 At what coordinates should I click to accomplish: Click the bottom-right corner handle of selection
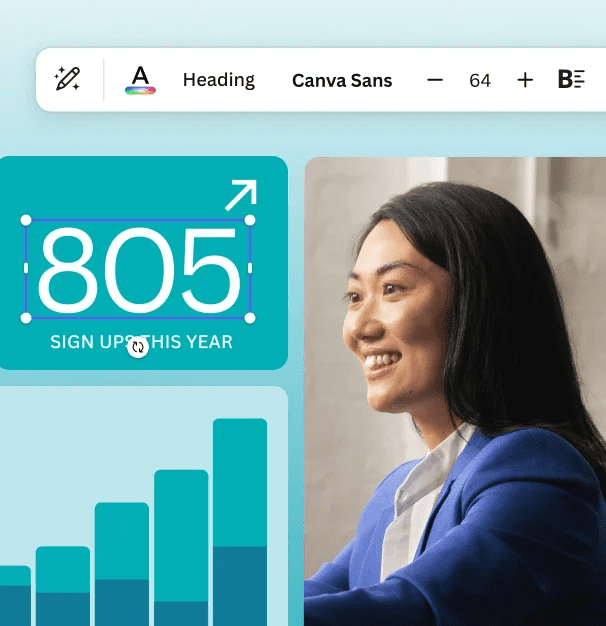[250, 318]
